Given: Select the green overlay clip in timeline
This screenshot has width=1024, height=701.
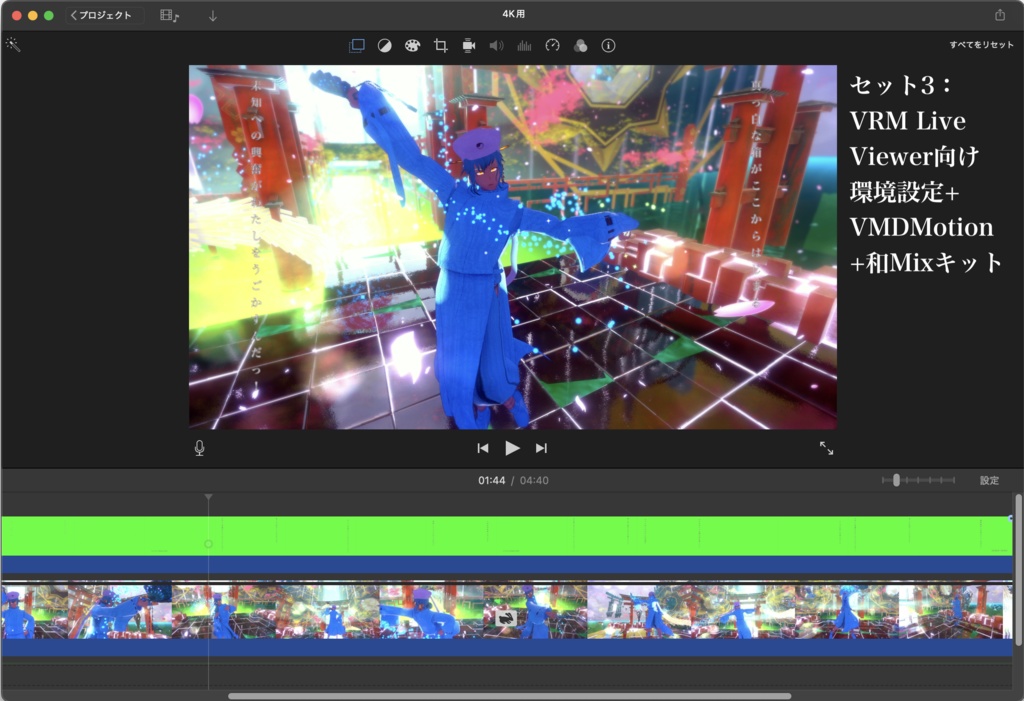Looking at the screenshot, I should click(x=507, y=536).
